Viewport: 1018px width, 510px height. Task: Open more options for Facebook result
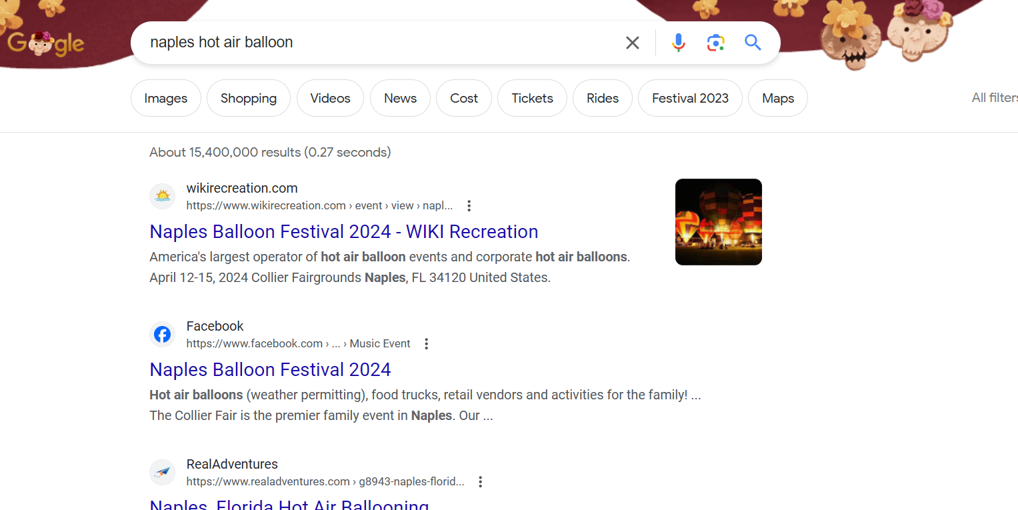pos(426,344)
